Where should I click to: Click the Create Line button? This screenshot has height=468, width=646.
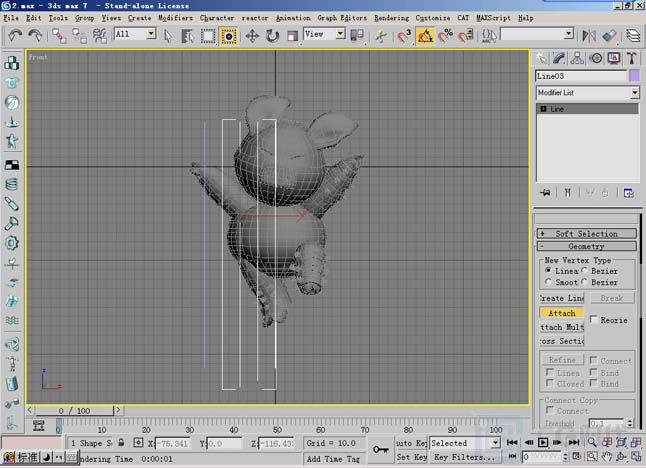(x=562, y=298)
